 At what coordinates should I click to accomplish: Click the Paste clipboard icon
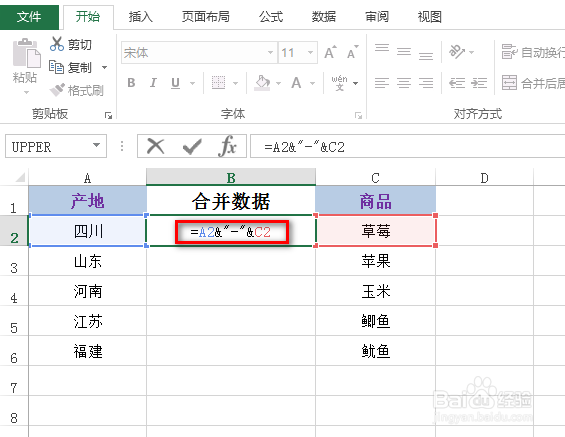[26, 53]
